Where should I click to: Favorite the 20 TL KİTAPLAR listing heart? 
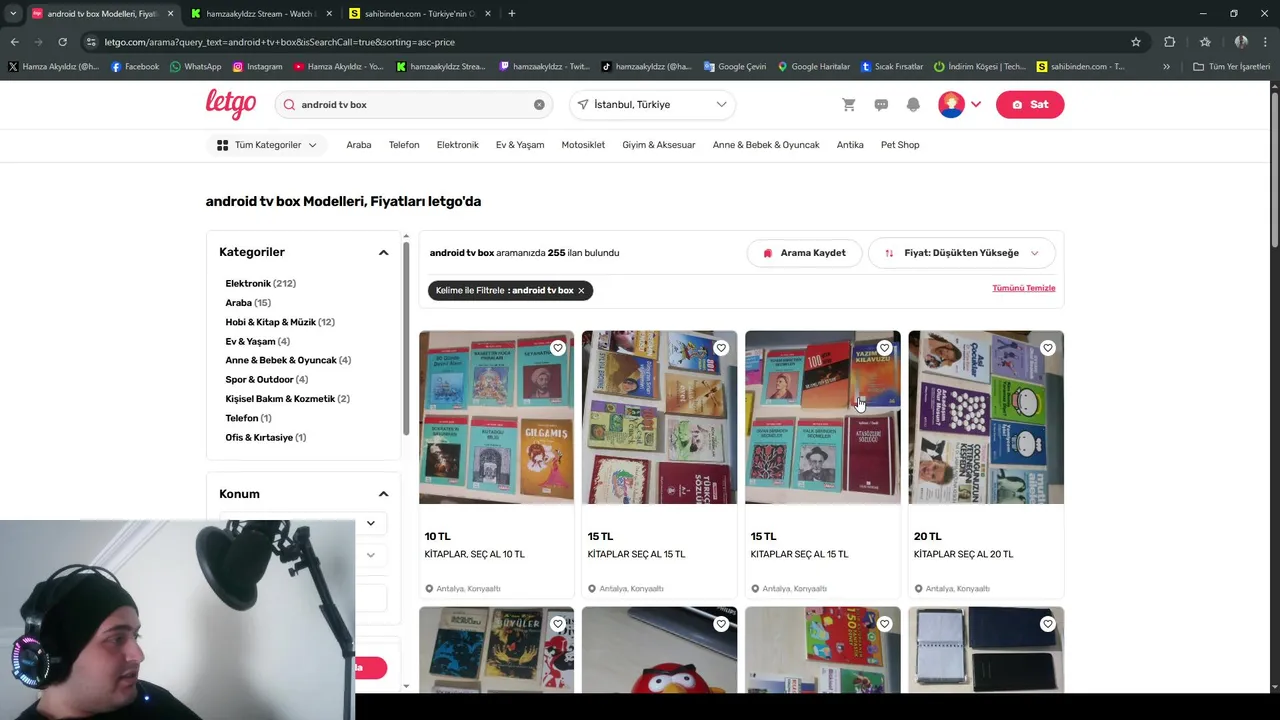(x=1047, y=348)
